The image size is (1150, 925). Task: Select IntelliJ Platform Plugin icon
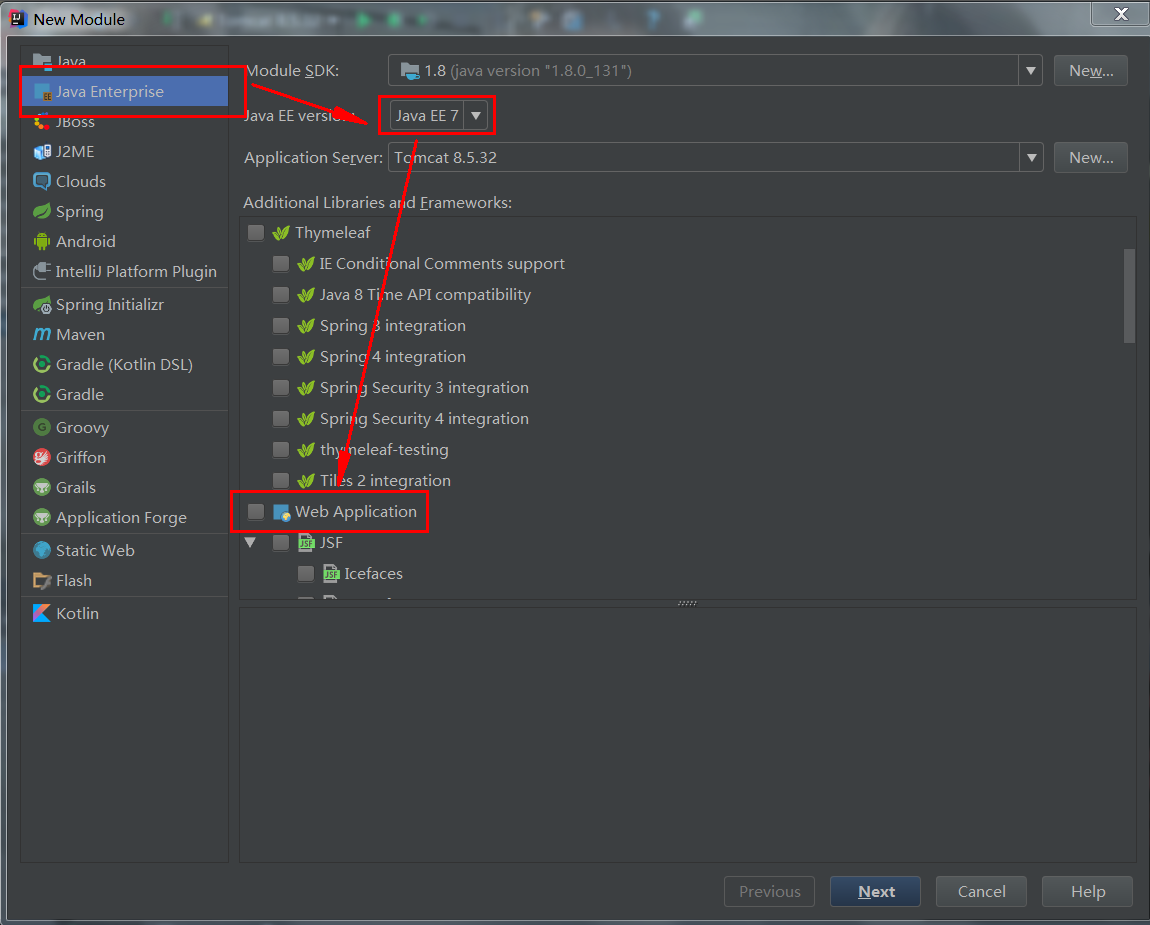click(43, 271)
